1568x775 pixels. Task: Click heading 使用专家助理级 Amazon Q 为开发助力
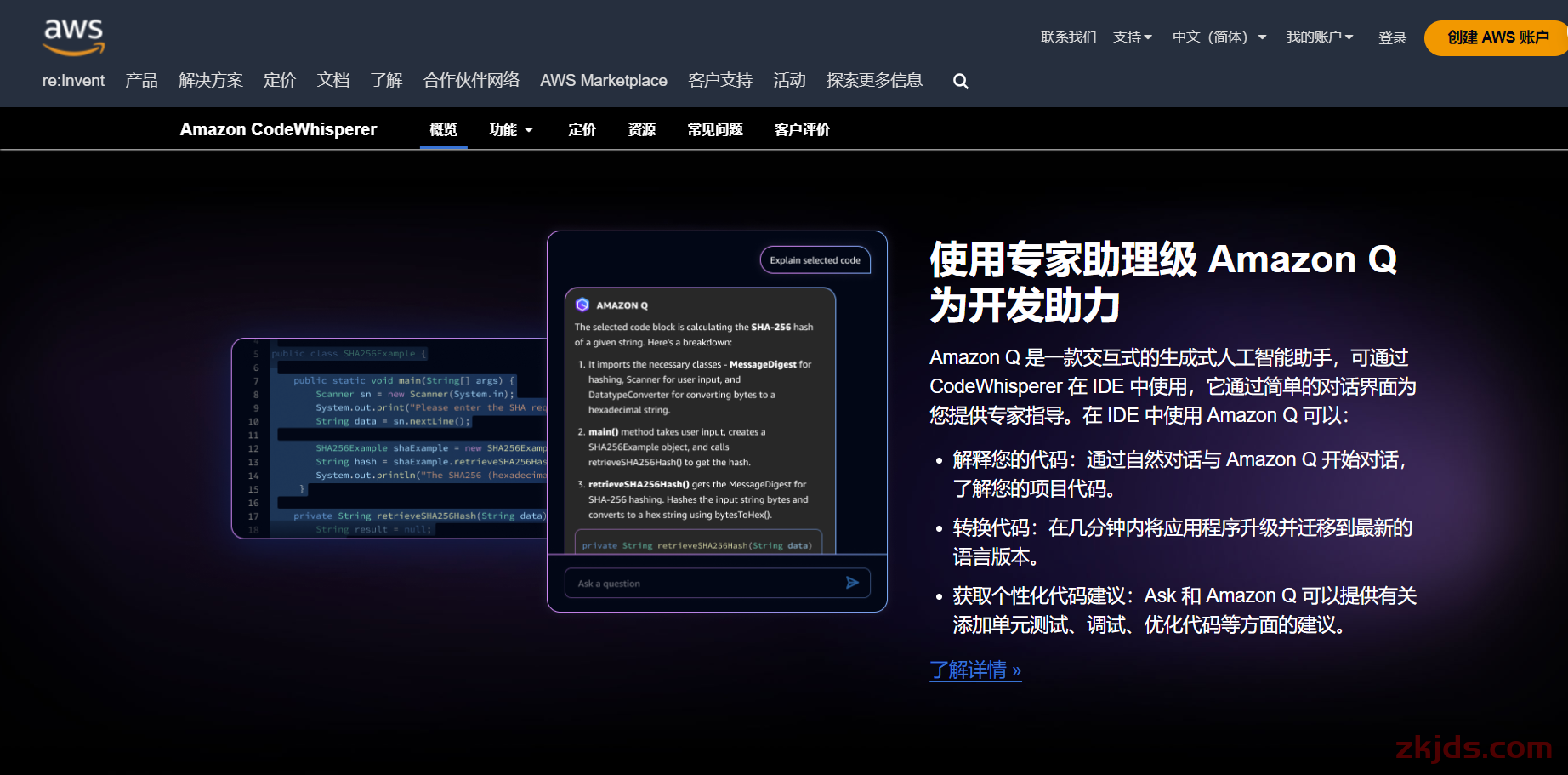point(1164,282)
